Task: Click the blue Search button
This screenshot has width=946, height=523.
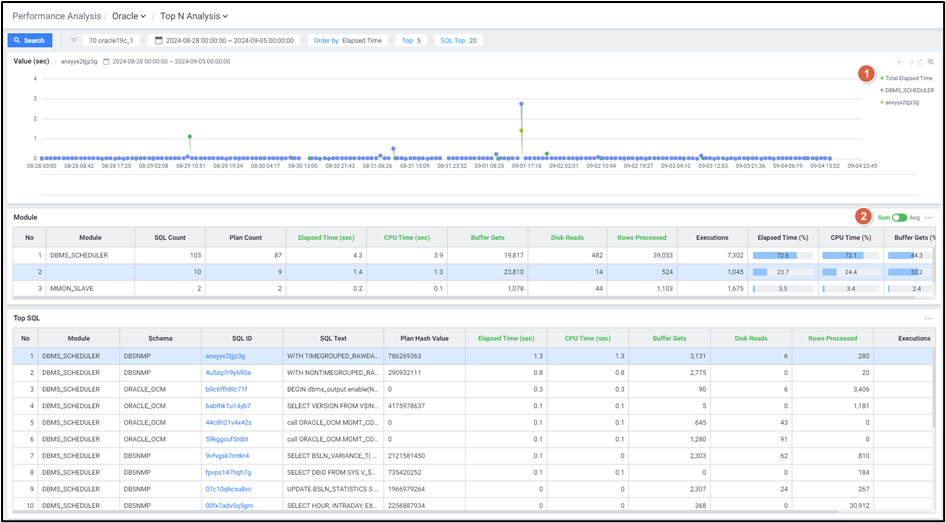Action: (29, 41)
